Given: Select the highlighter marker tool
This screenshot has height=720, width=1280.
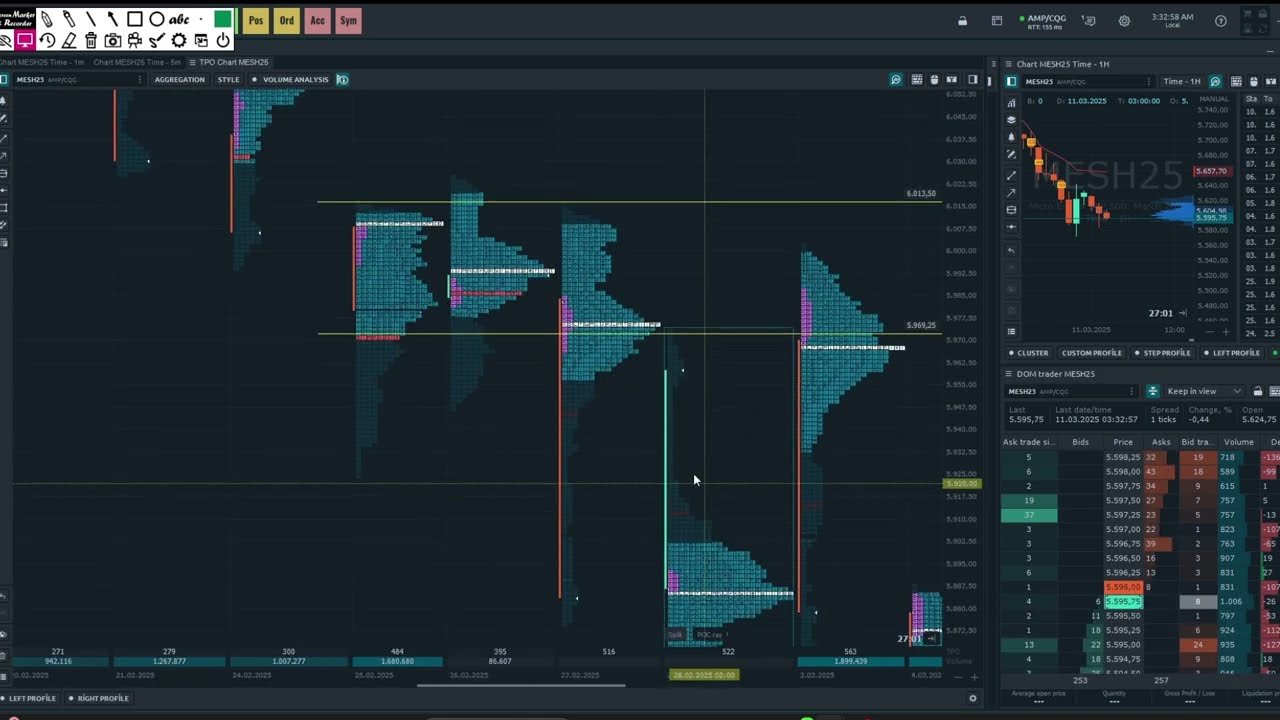Looking at the screenshot, I should 69,19.
